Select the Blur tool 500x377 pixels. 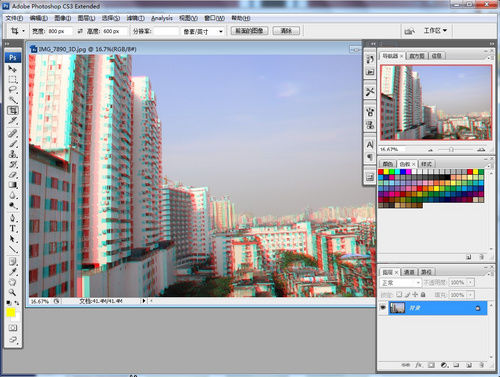pyautogui.click(x=13, y=195)
